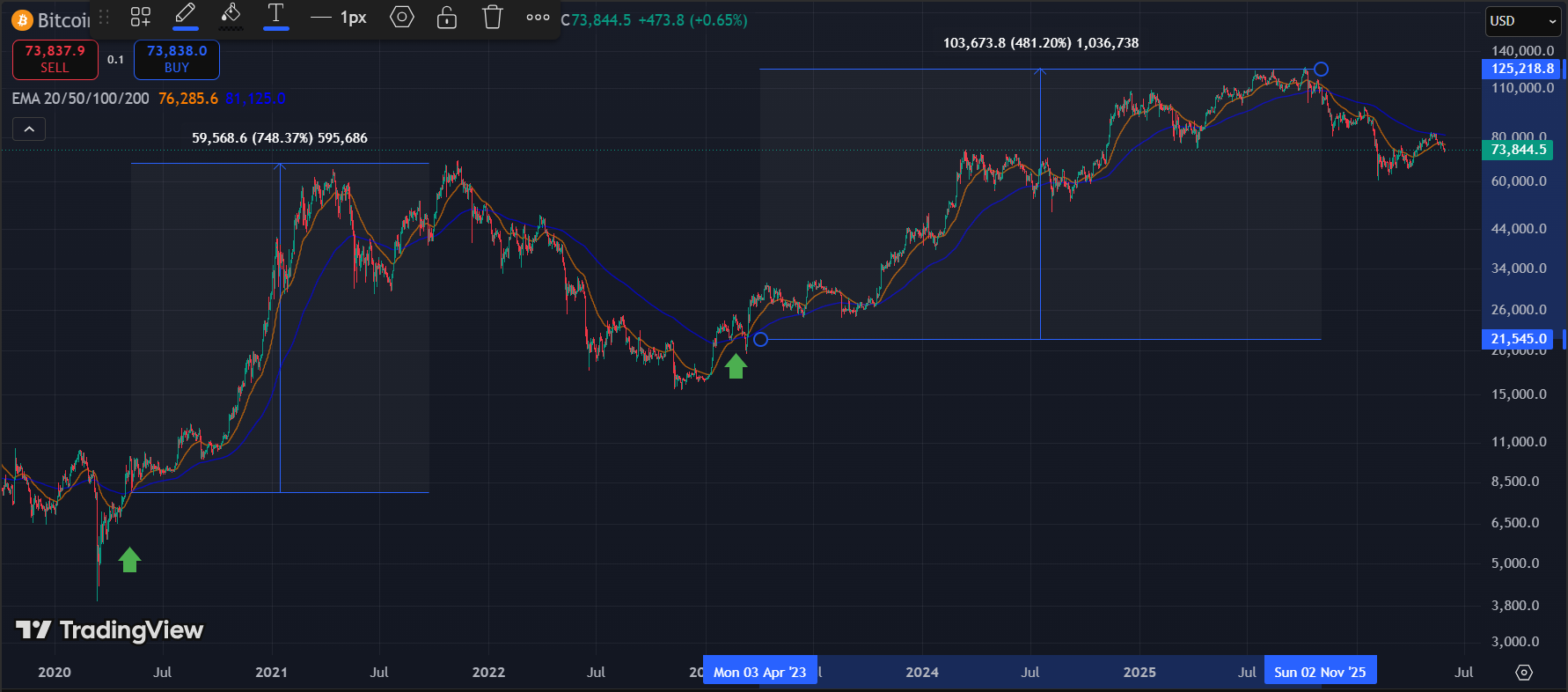Click the 103,673.8 (481.20%) range label
Image resolution: width=1568 pixels, height=692 pixels.
click(1041, 43)
